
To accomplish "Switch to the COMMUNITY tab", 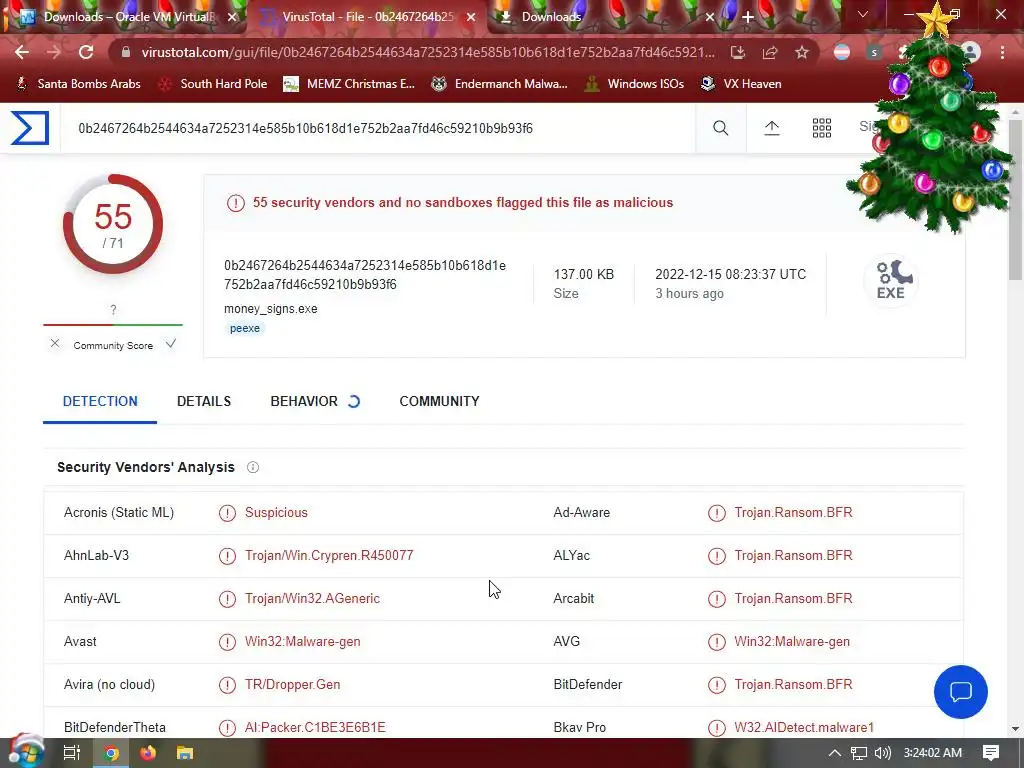I will pos(440,401).
